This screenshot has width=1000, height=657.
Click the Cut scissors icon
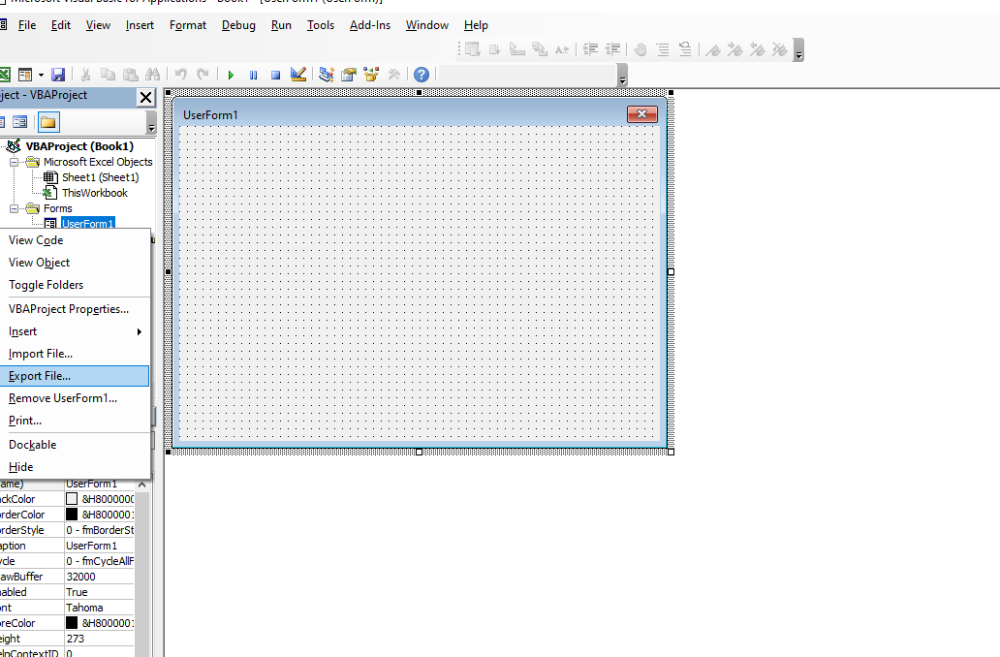tap(86, 75)
